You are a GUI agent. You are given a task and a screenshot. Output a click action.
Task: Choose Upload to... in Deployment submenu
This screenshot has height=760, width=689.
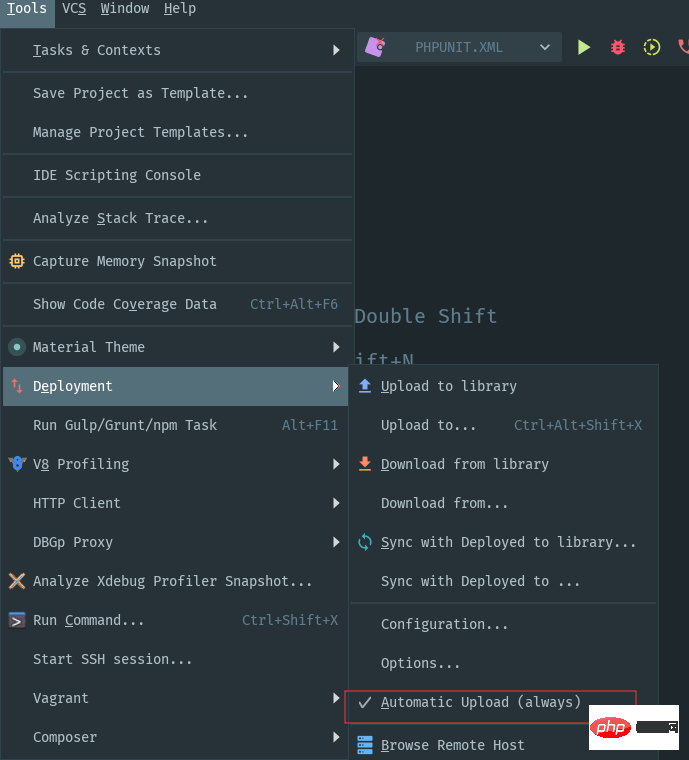click(504, 425)
